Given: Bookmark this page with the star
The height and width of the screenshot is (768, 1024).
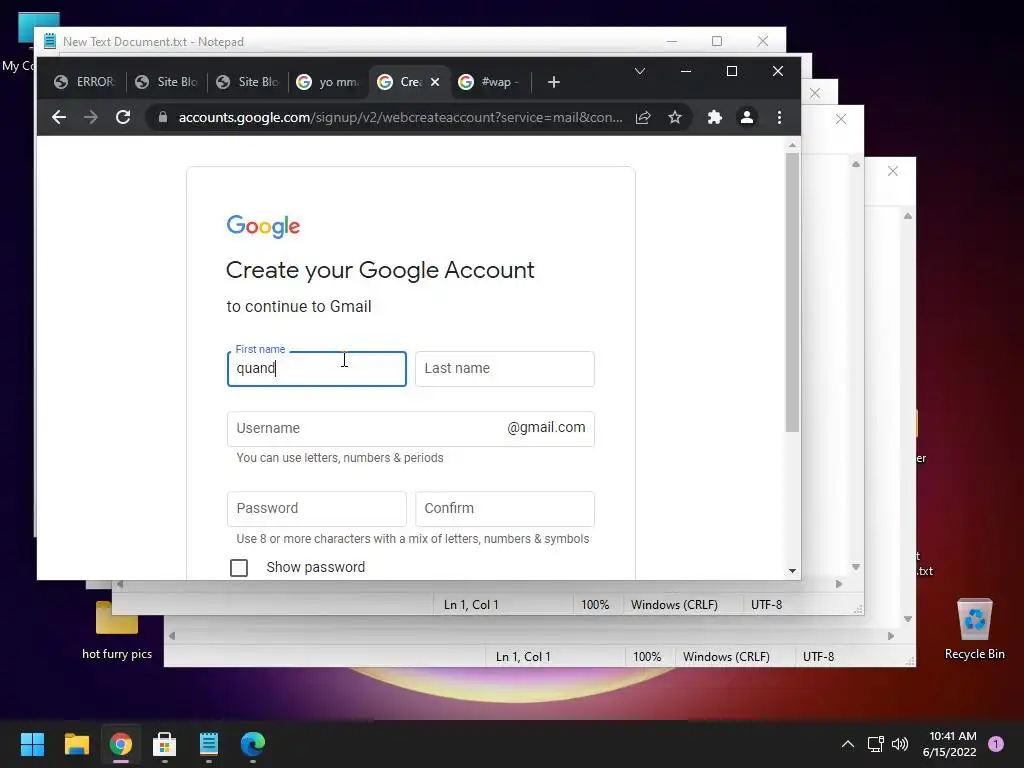Looking at the screenshot, I should (675, 118).
